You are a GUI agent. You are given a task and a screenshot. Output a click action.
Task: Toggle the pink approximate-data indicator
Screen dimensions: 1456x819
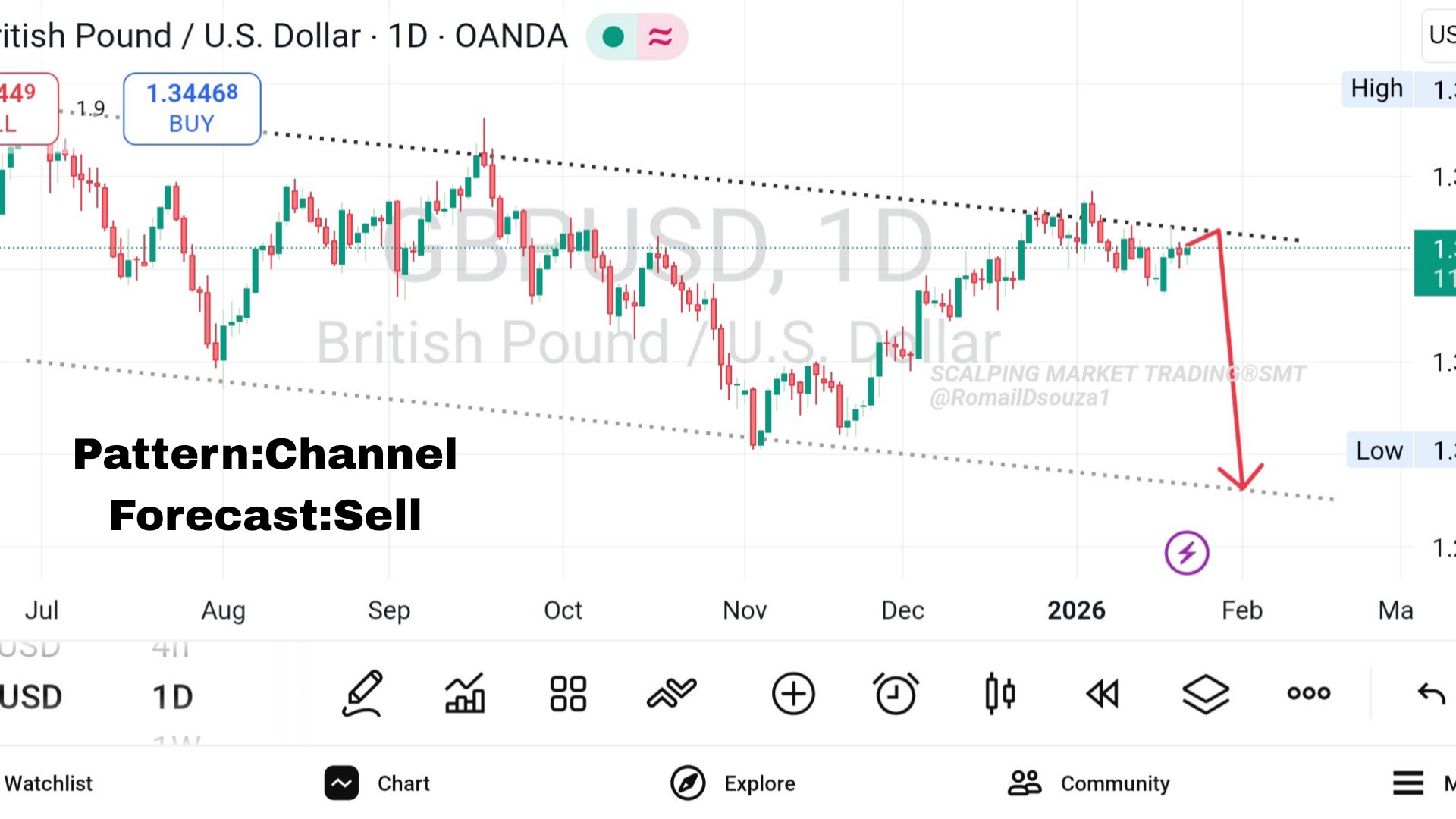tap(661, 36)
